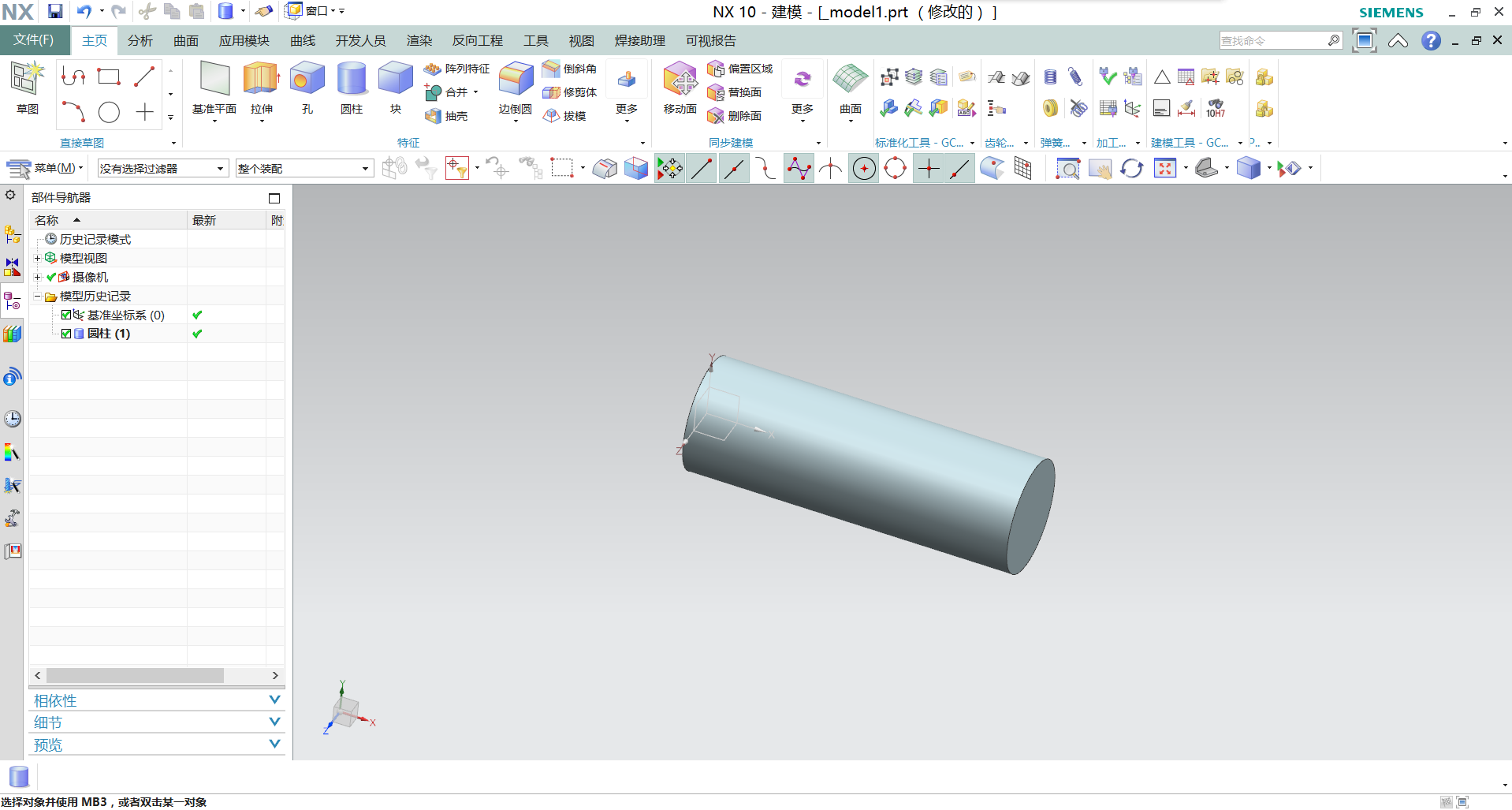Click the 拉伸 extrude tool
Viewport: 1512px width, 810px height.
tap(261, 88)
